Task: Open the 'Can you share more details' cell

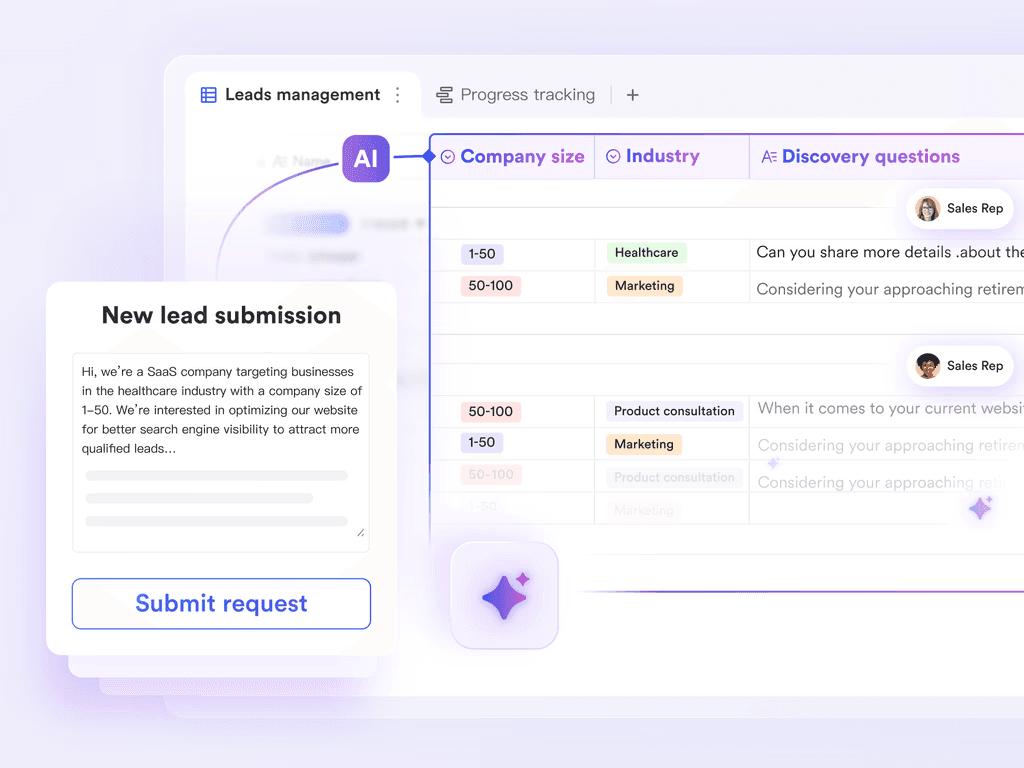Action: (x=889, y=253)
